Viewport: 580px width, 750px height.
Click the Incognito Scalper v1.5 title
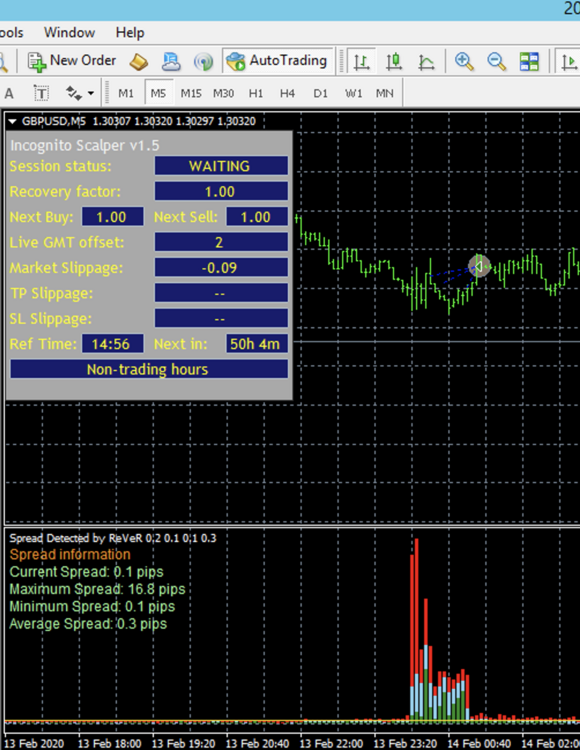[x=85, y=145]
